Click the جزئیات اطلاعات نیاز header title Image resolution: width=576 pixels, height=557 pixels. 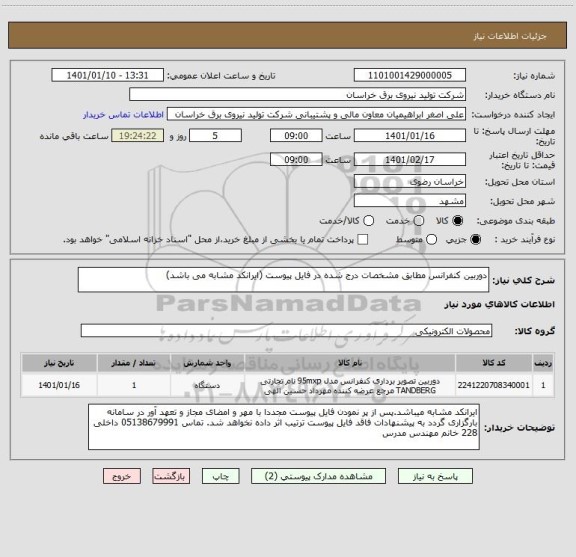coord(510,36)
